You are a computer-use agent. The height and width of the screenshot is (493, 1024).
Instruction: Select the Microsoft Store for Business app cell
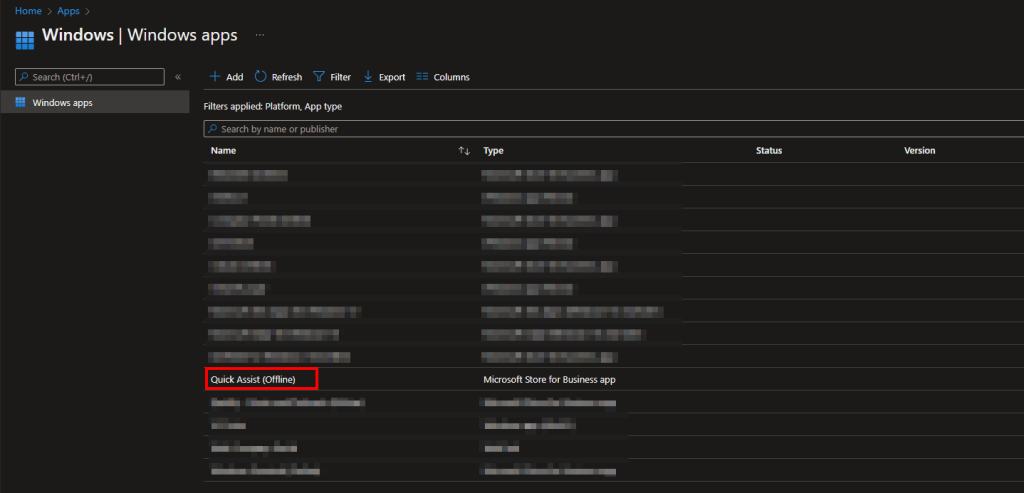(x=555, y=379)
